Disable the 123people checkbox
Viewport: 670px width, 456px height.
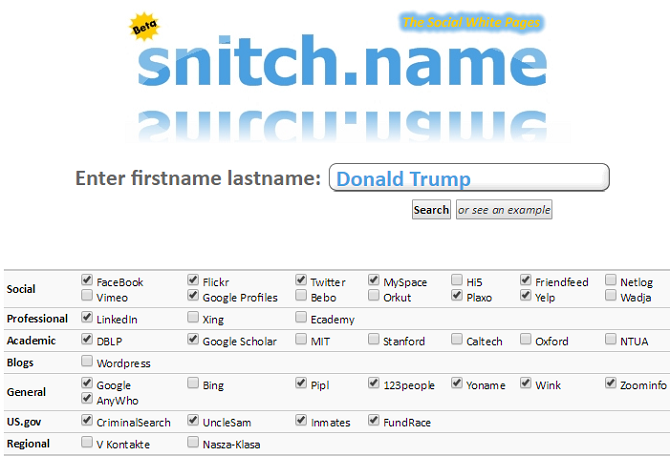click(374, 383)
